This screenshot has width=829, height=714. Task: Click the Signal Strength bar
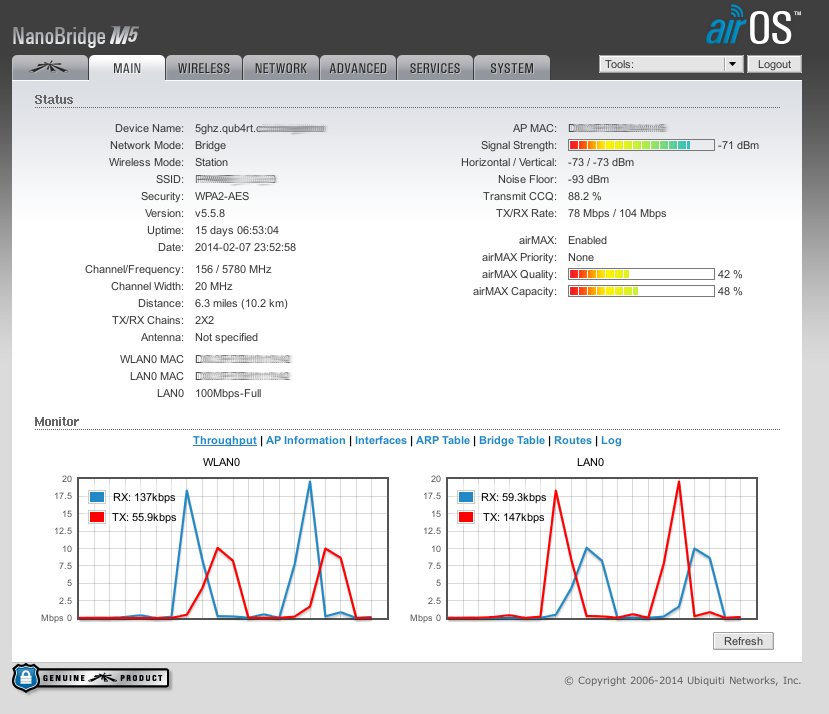[641, 145]
